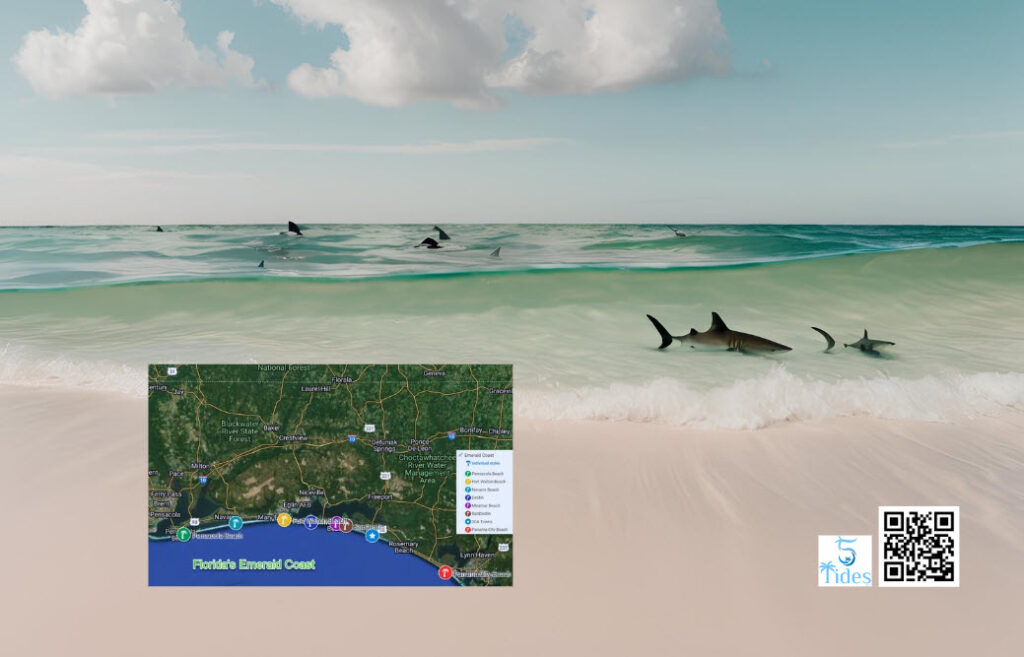The width and height of the screenshot is (1024, 657).
Task: Click the Fort Walton Beach legend icon
Action: [467, 481]
